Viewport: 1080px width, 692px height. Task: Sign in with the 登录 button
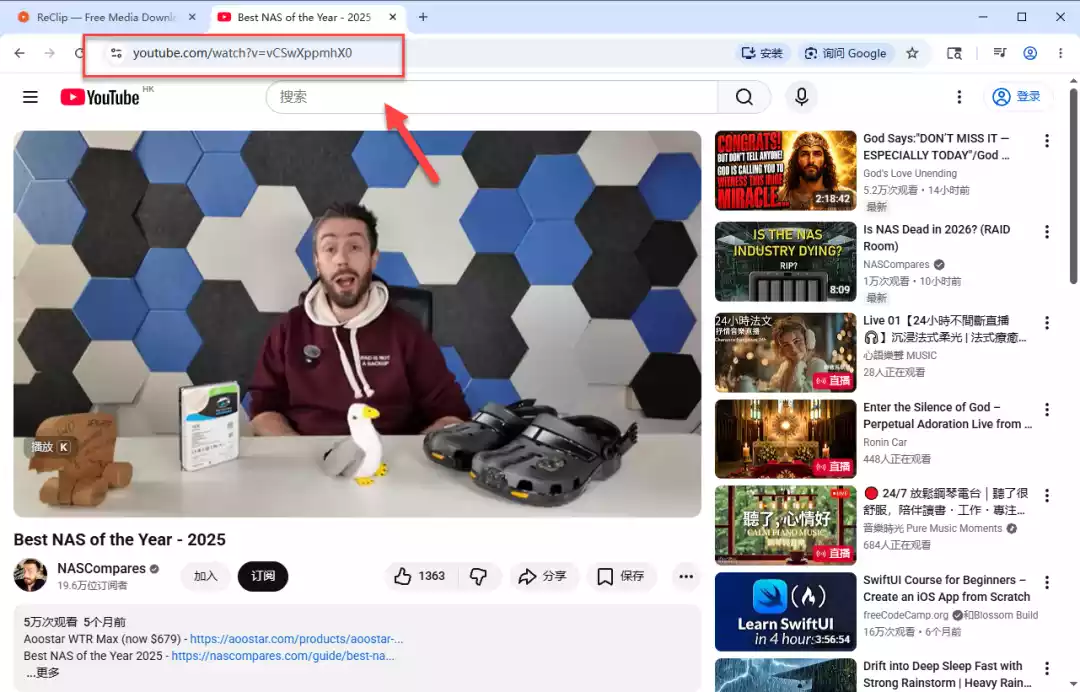[x=1017, y=97]
